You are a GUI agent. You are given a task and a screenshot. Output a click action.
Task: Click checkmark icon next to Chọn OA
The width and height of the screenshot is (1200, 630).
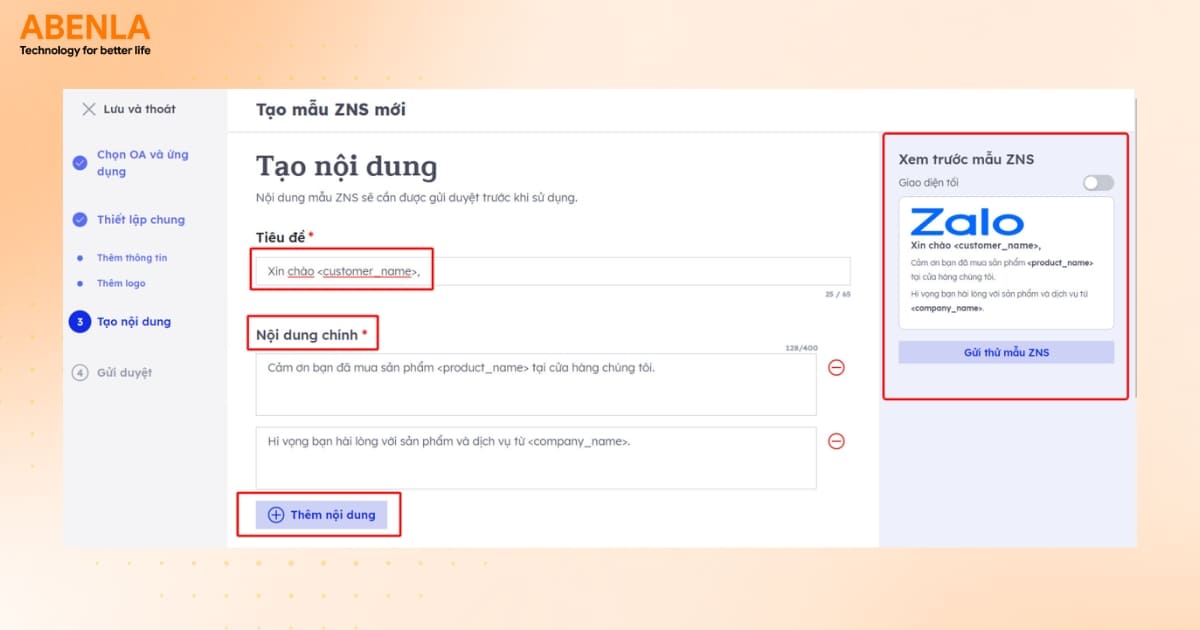80,162
